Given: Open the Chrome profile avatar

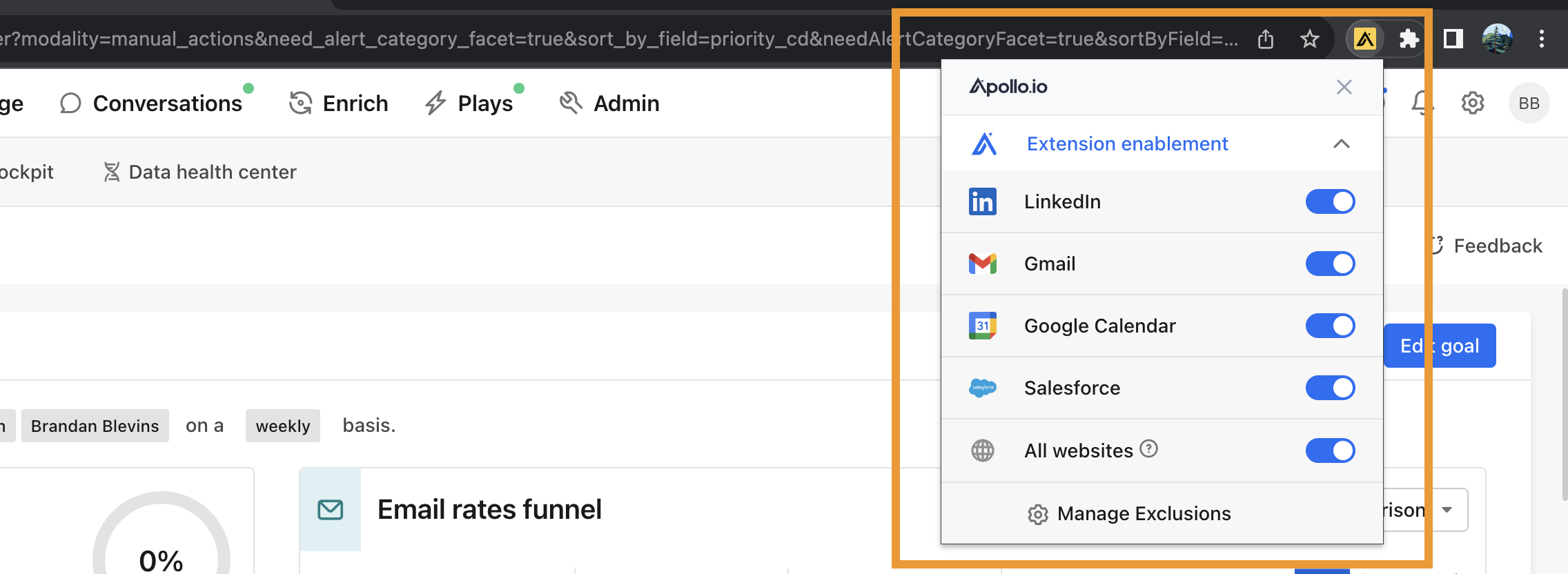Looking at the screenshot, I should pyautogui.click(x=1497, y=39).
